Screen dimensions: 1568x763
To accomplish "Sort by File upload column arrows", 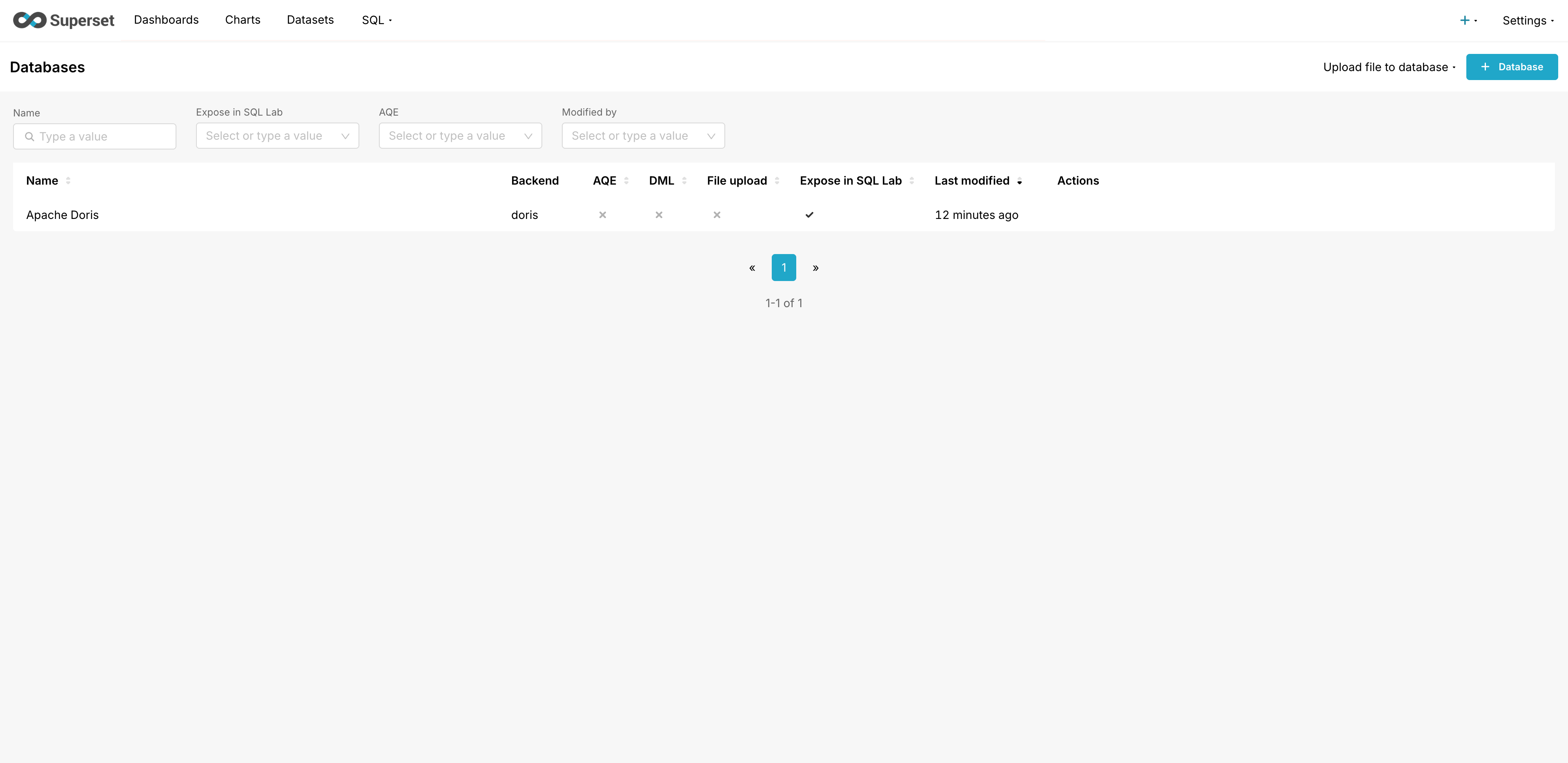I will coord(777,181).
